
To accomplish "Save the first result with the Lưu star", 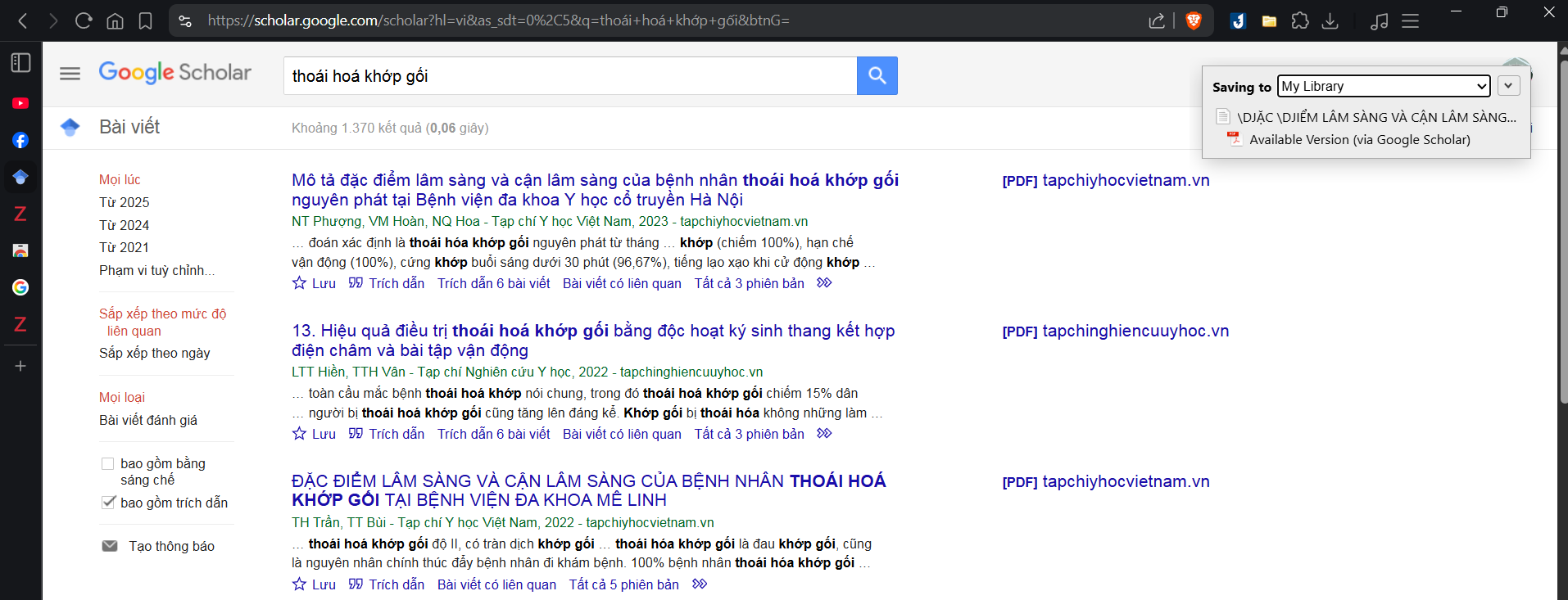I will coord(315,283).
